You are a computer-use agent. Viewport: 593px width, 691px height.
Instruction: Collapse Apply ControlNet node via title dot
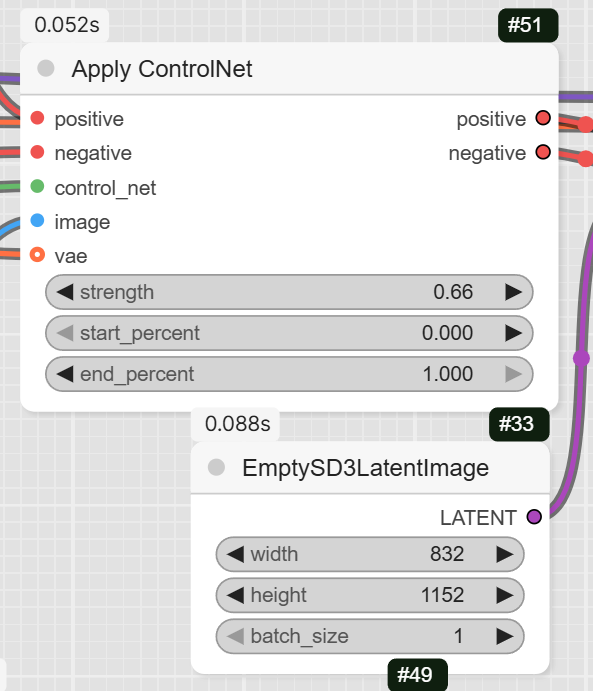pyautogui.click(x=46, y=68)
